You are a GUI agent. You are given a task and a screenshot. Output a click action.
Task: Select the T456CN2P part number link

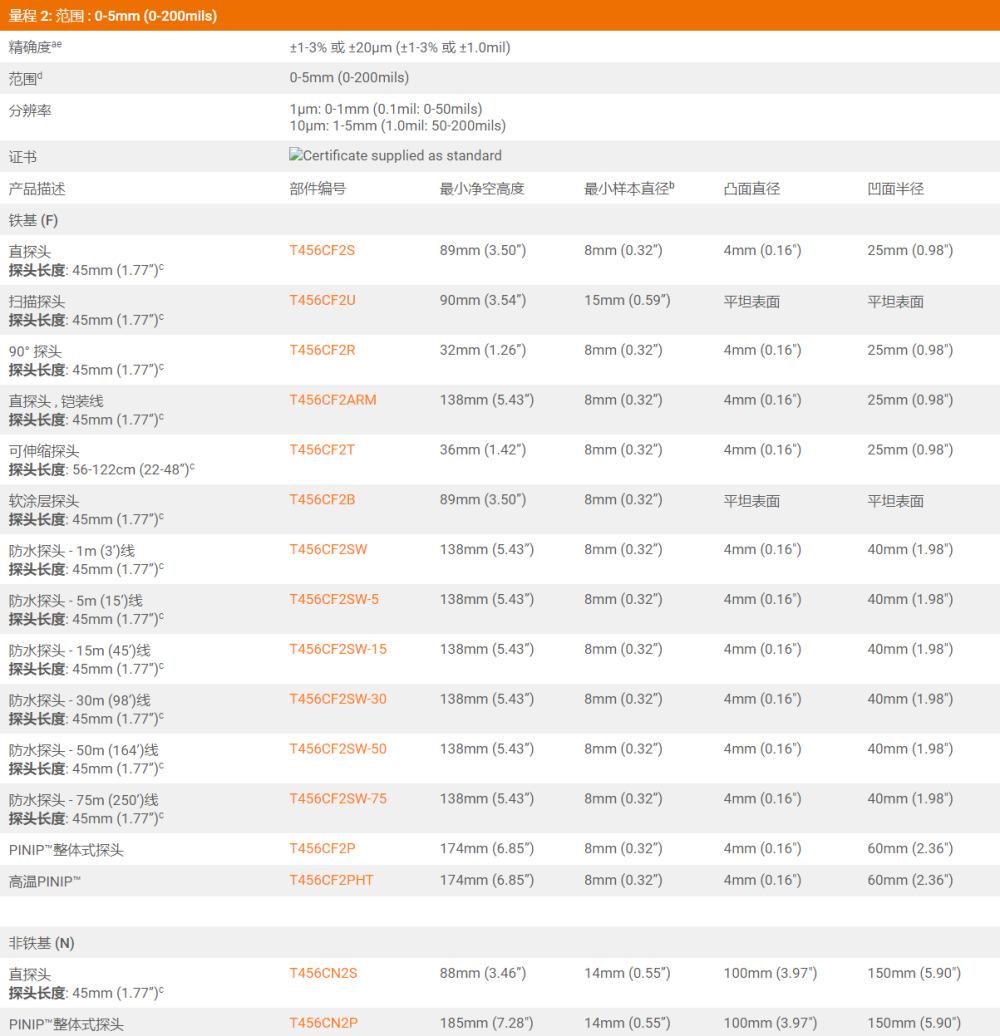pos(323,1023)
